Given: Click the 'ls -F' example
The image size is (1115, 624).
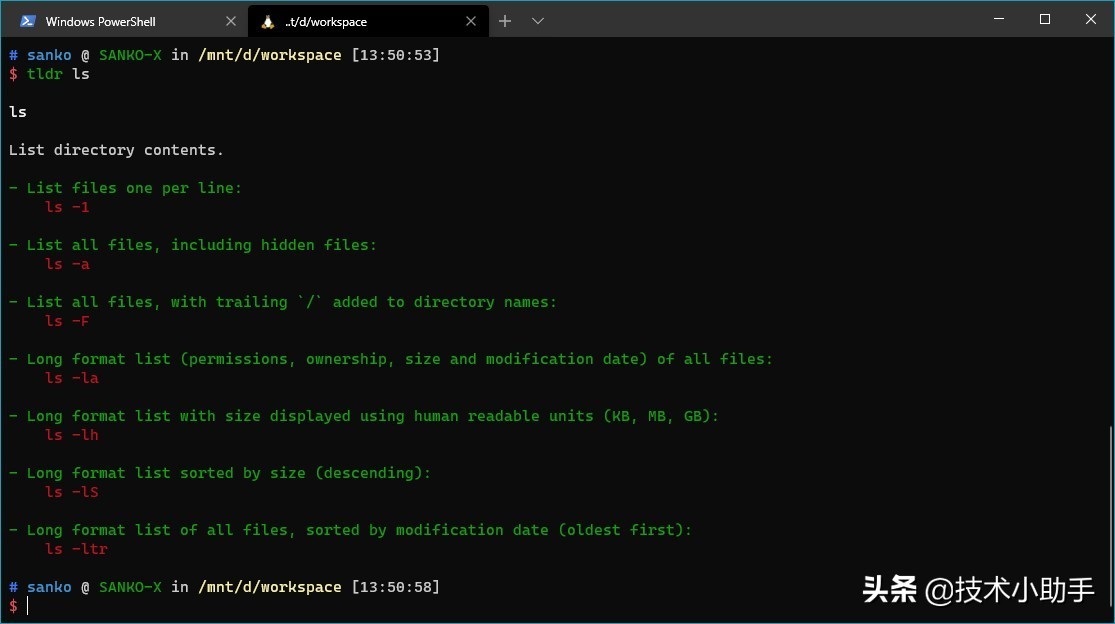Looking at the screenshot, I should [x=68, y=321].
